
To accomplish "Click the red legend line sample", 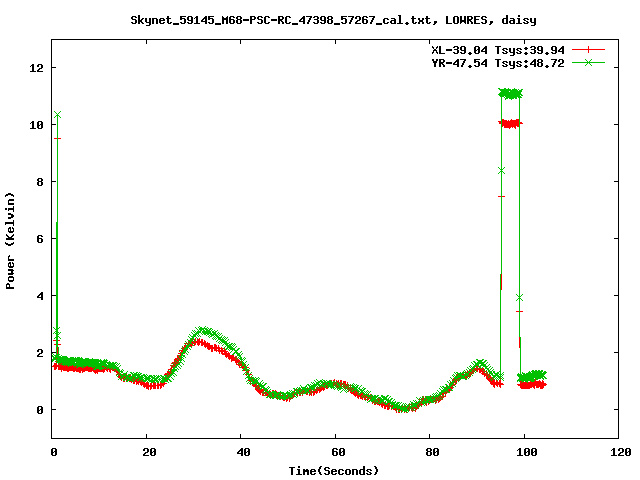I will pos(588,50).
